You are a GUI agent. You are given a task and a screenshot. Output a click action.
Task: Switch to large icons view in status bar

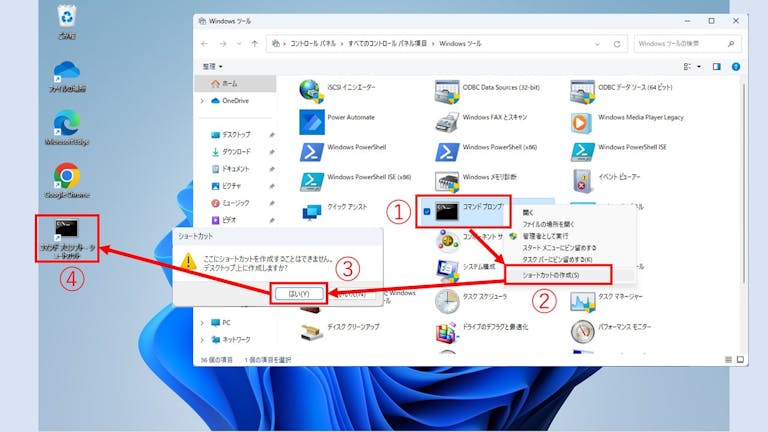pos(740,360)
